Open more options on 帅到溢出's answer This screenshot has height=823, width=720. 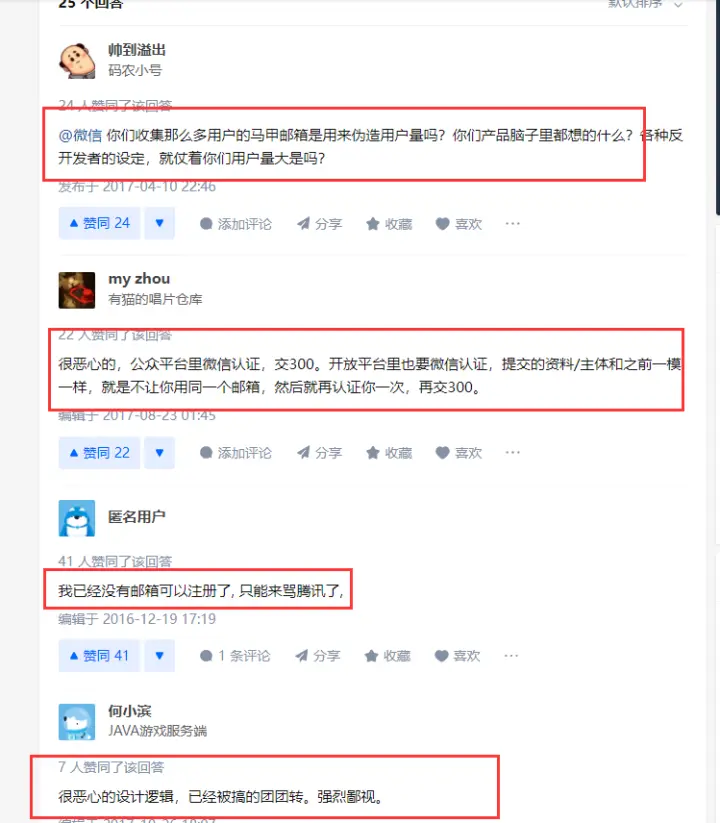coord(513,224)
